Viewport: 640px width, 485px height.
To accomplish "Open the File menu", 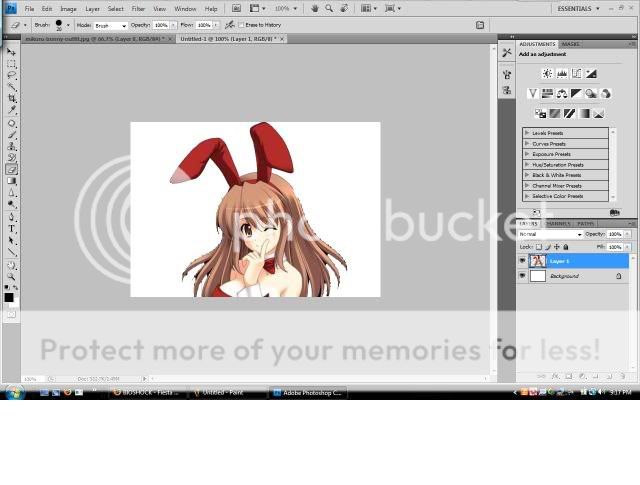I will tap(29, 9).
